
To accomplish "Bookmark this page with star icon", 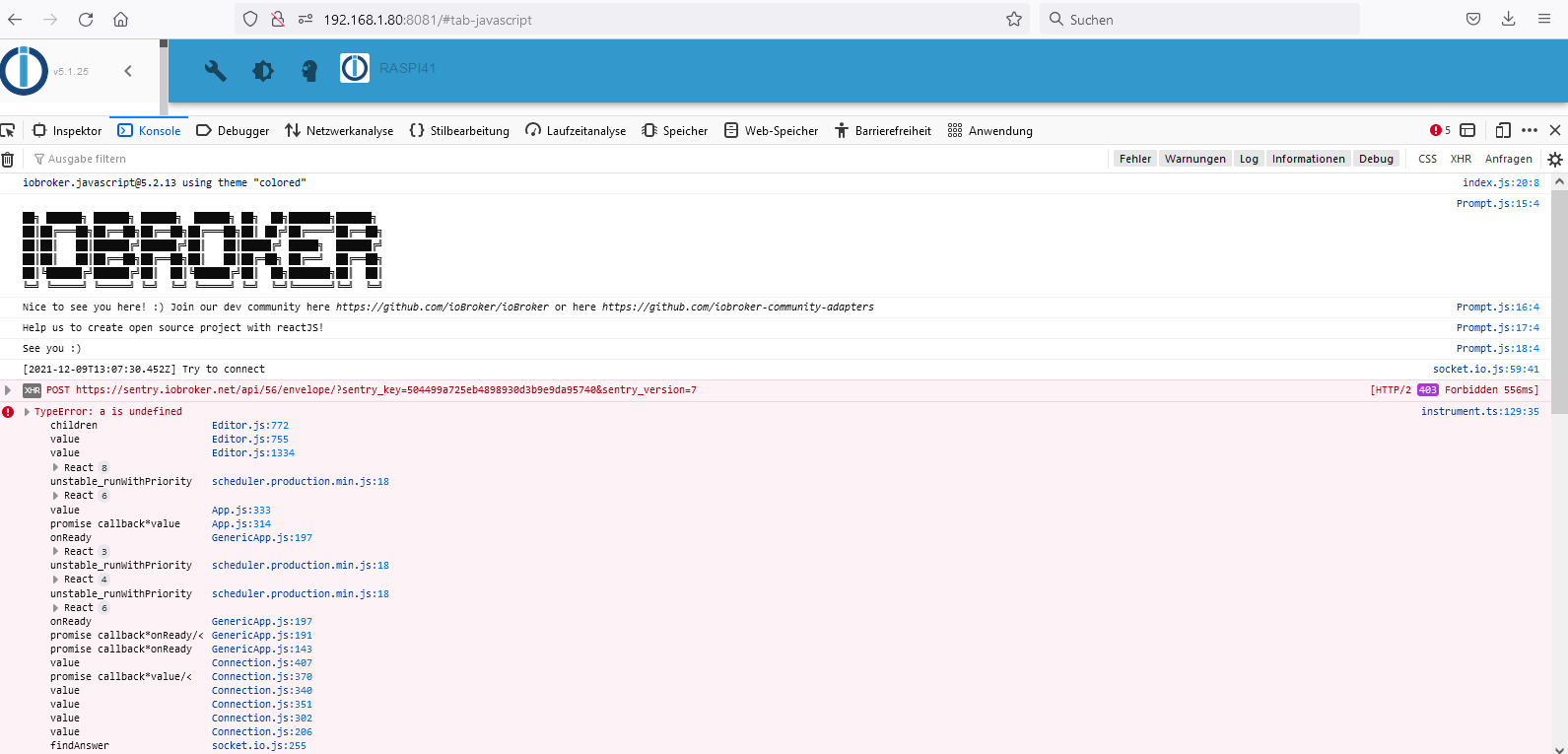I will (x=1014, y=20).
